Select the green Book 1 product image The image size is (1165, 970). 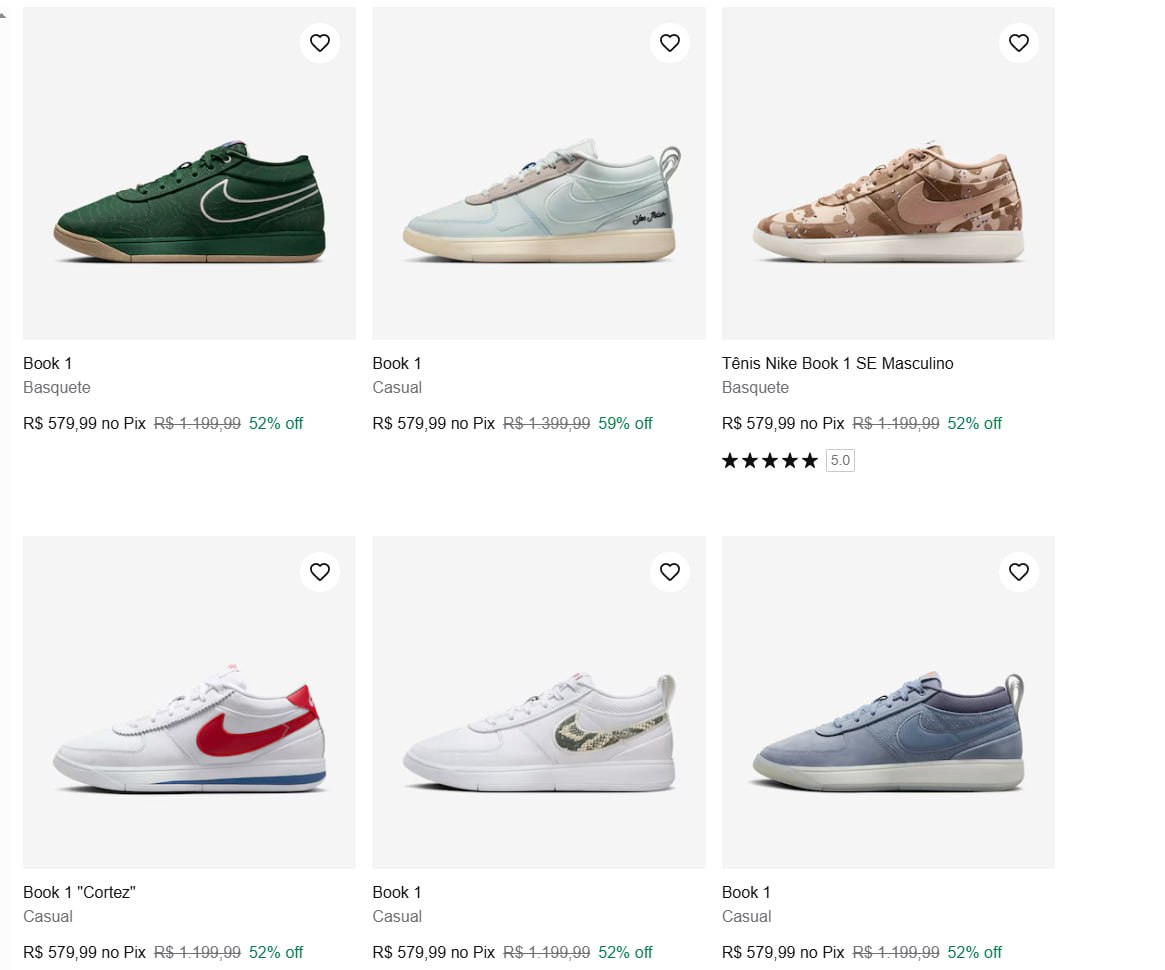click(x=188, y=172)
